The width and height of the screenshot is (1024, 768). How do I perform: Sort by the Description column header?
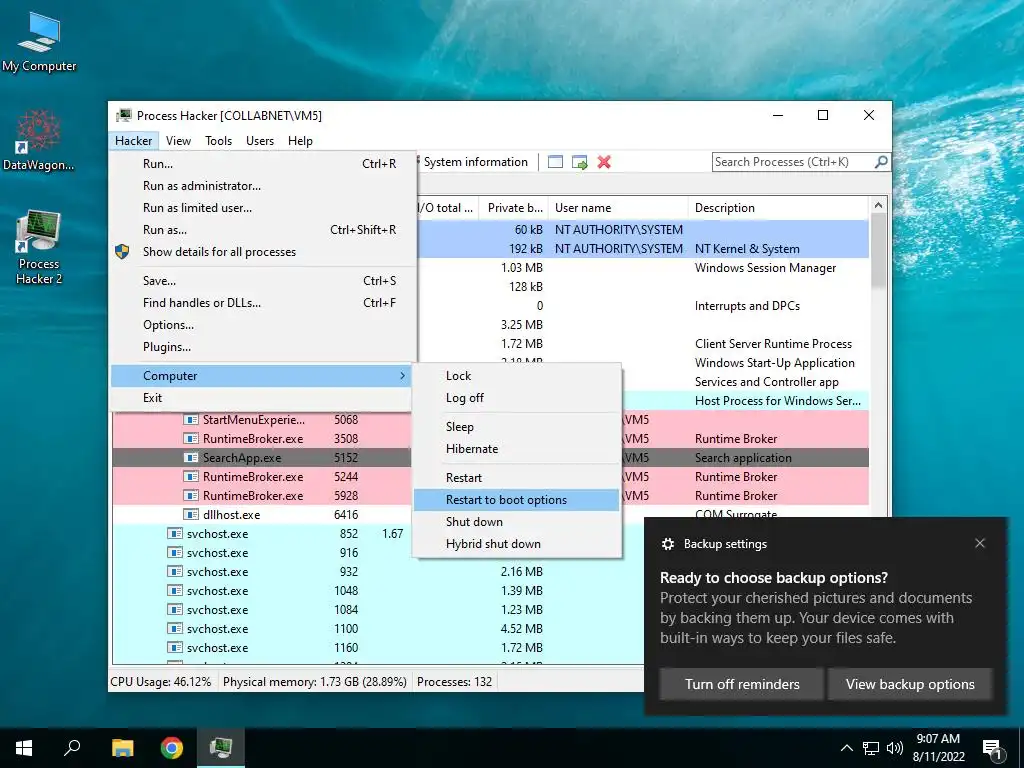(x=778, y=208)
